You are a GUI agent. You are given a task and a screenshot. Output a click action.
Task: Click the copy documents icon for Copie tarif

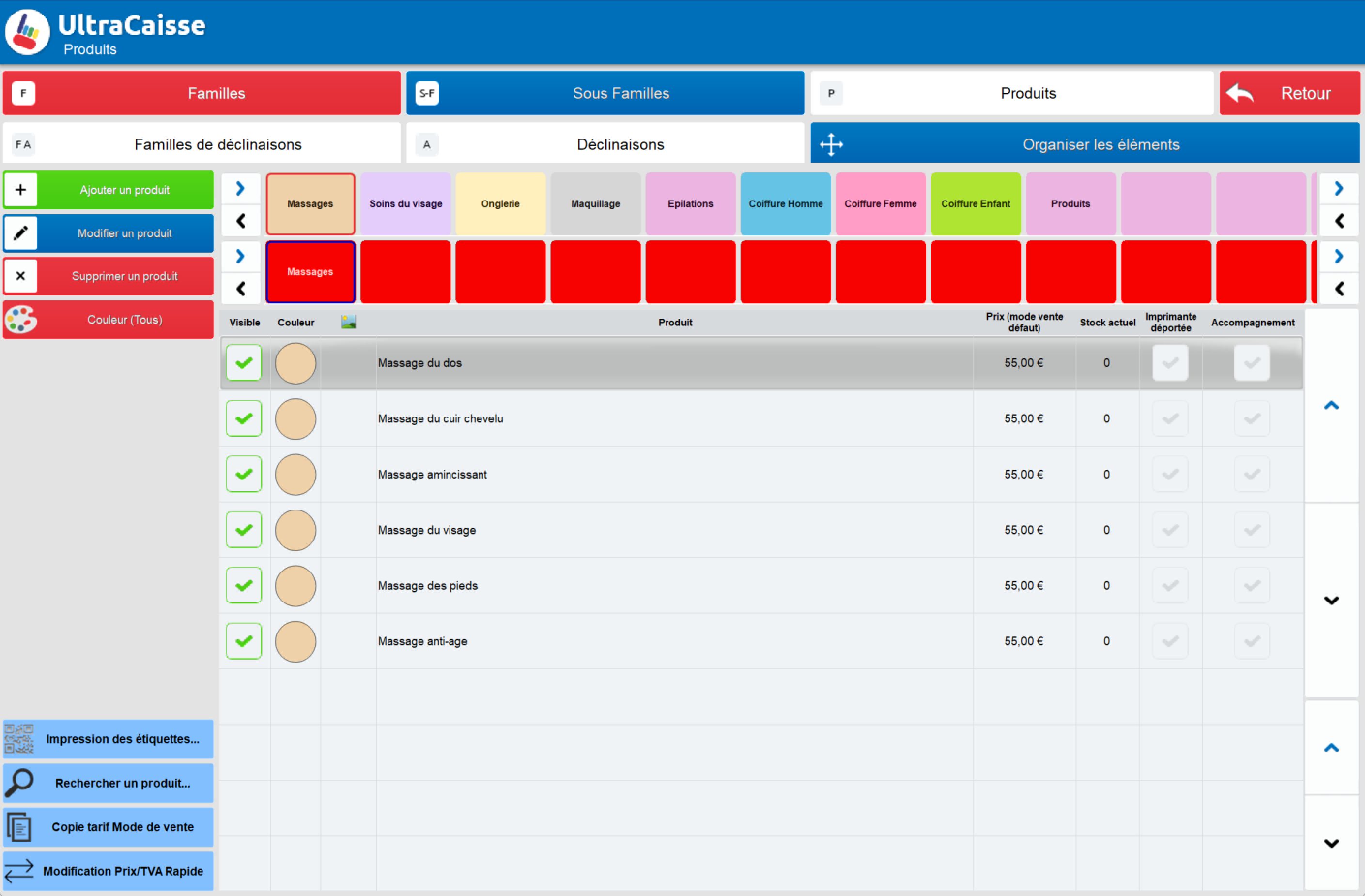(19, 827)
